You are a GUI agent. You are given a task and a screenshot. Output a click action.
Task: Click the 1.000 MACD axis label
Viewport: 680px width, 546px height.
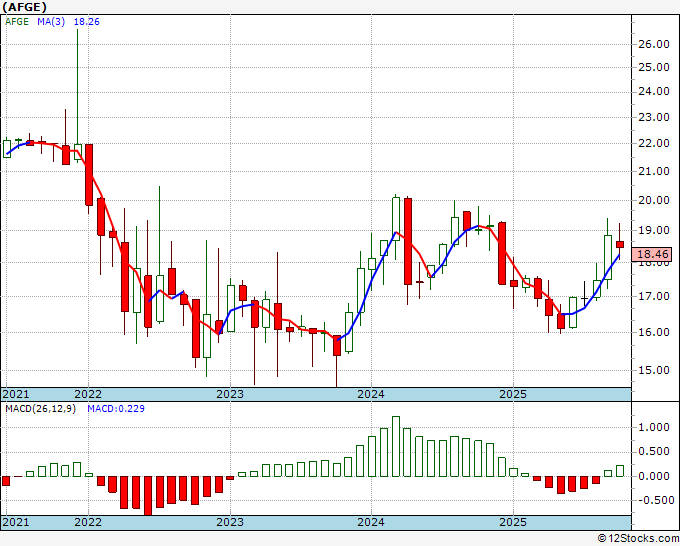pyautogui.click(x=654, y=428)
